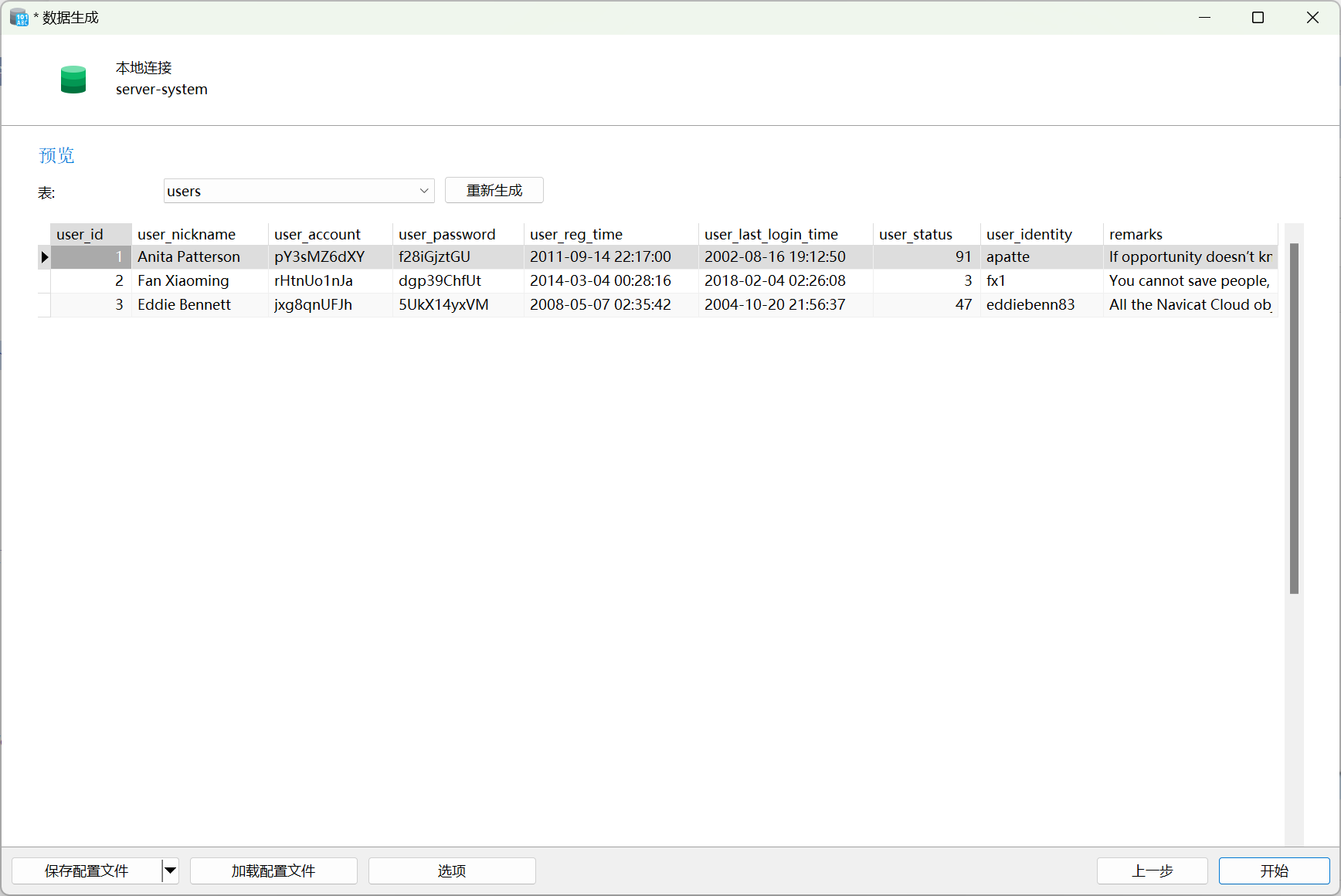Select the user_status column header

[926, 234]
